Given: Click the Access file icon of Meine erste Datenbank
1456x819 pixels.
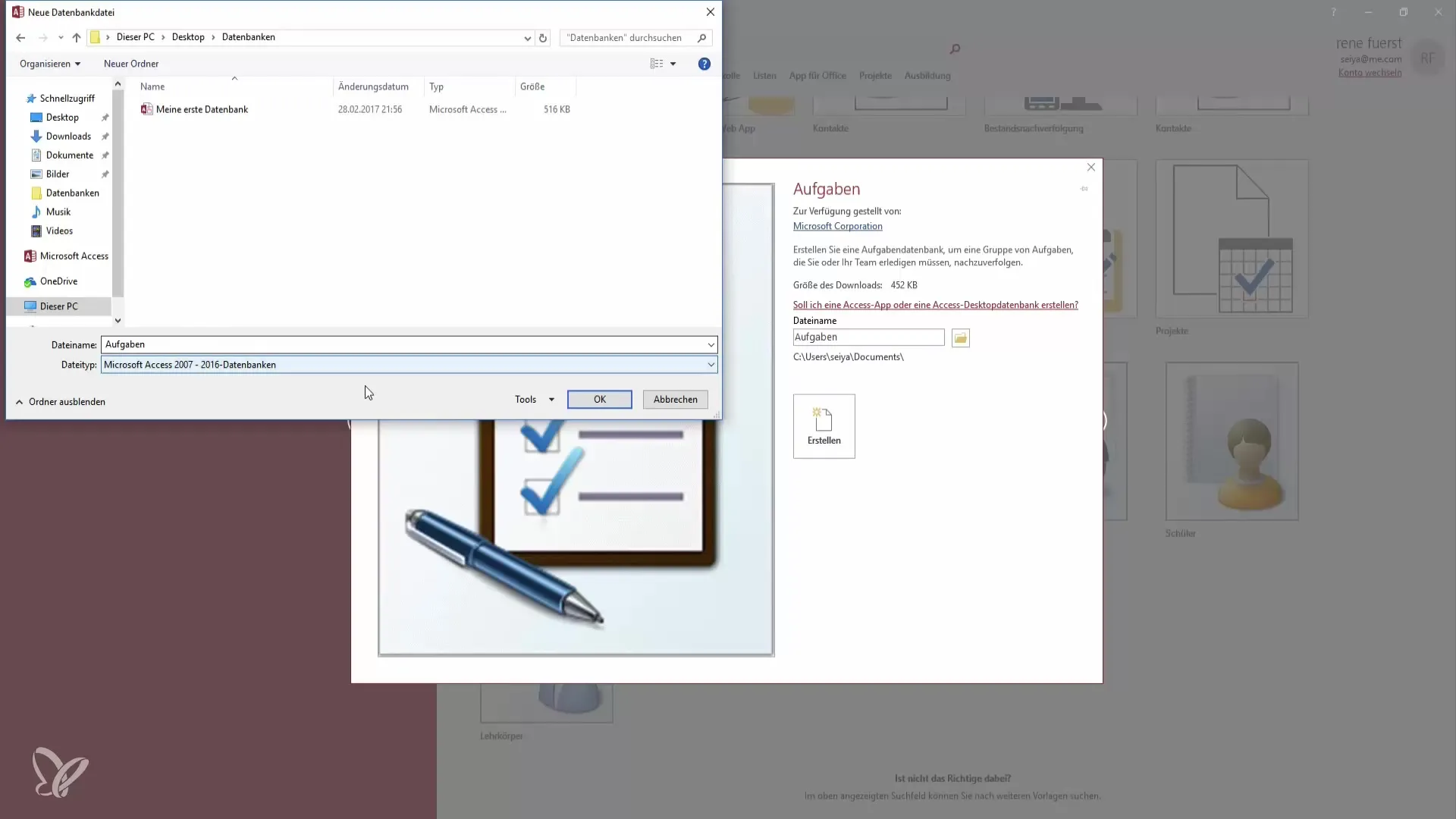Looking at the screenshot, I should (x=146, y=109).
